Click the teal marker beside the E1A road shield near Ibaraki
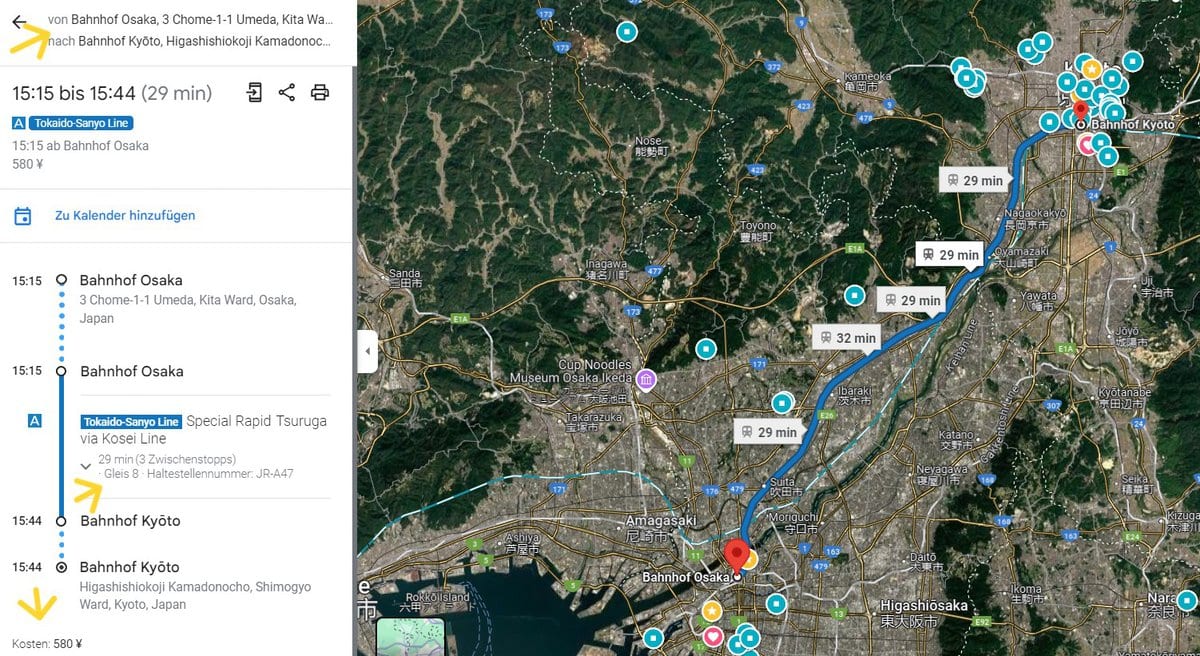The width and height of the screenshot is (1200, 656). coord(854,295)
